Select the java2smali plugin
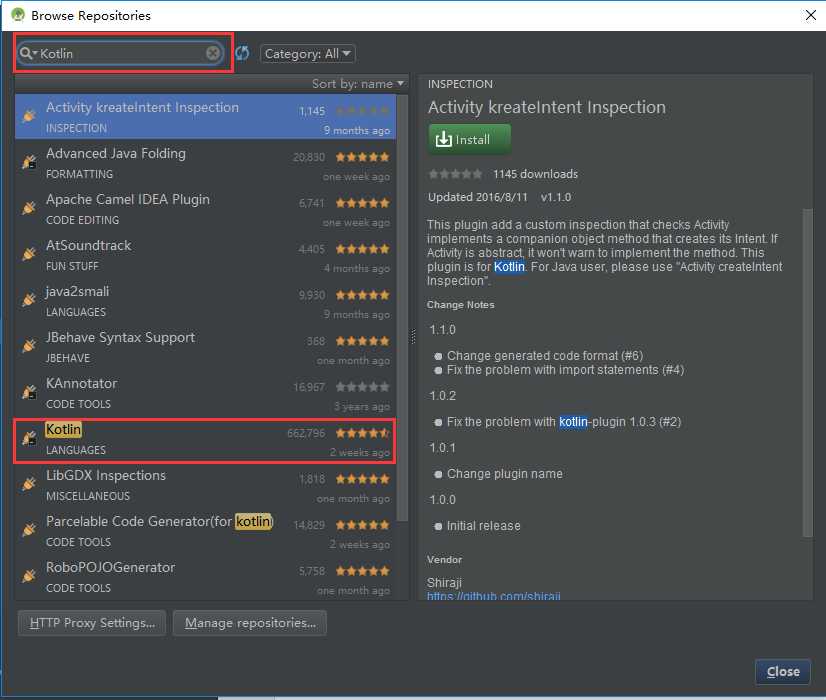This screenshot has width=826, height=700. tap(205, 301)
